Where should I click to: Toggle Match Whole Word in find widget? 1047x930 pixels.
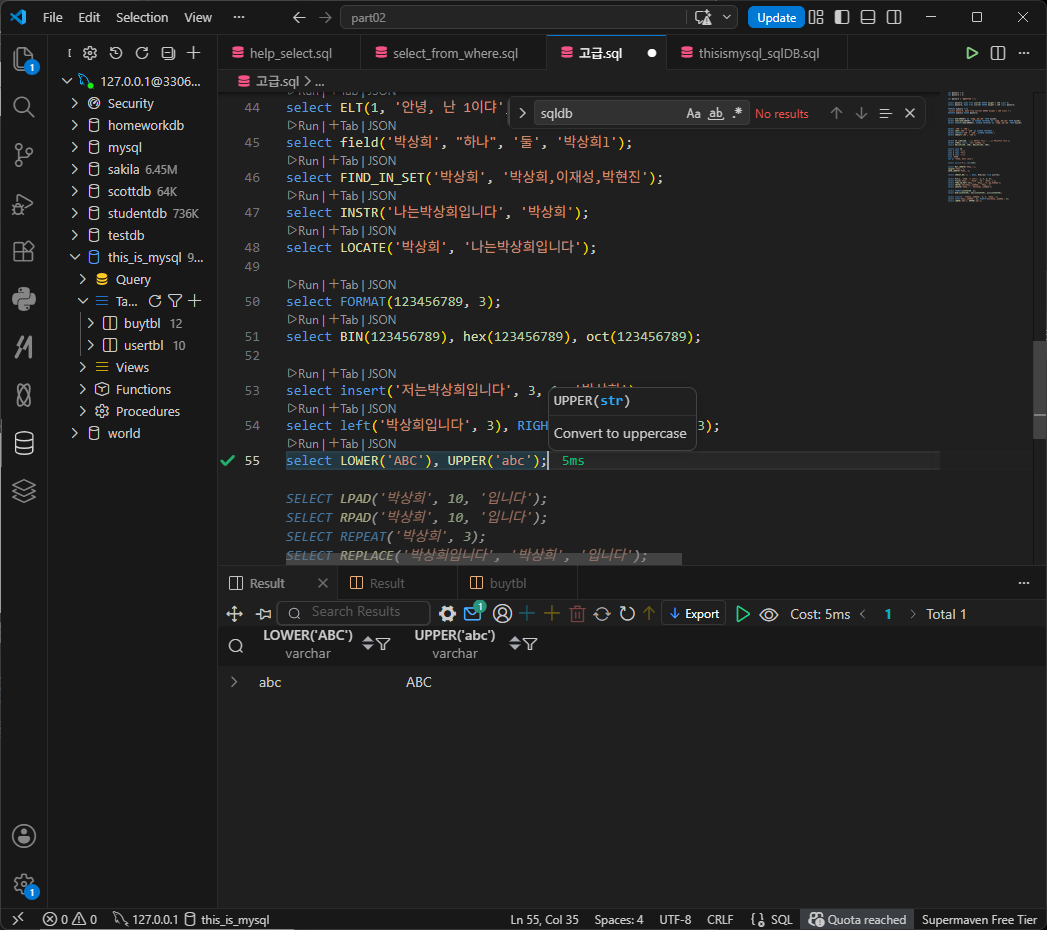point(716,113)
